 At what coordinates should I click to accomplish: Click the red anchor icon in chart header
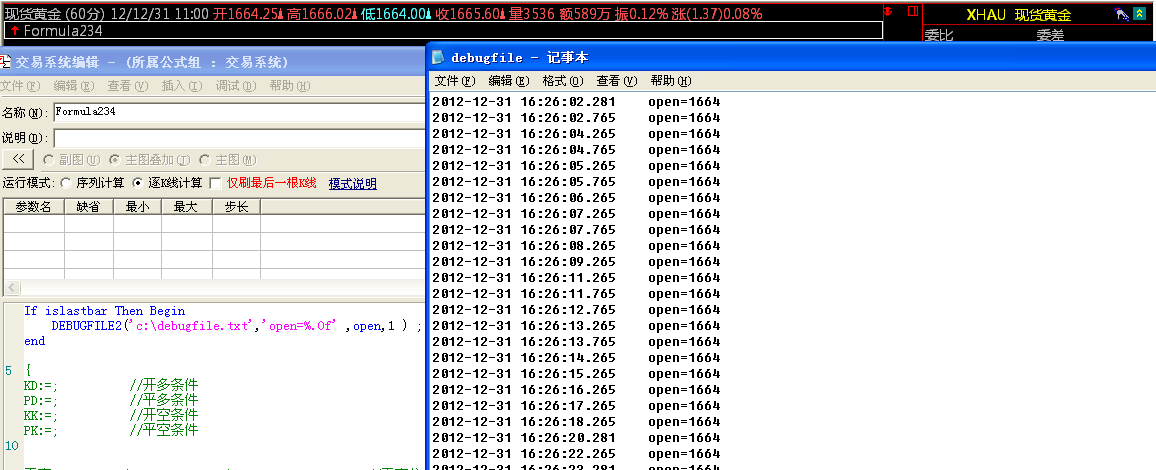pyautogui.click(x=888, y=11)
